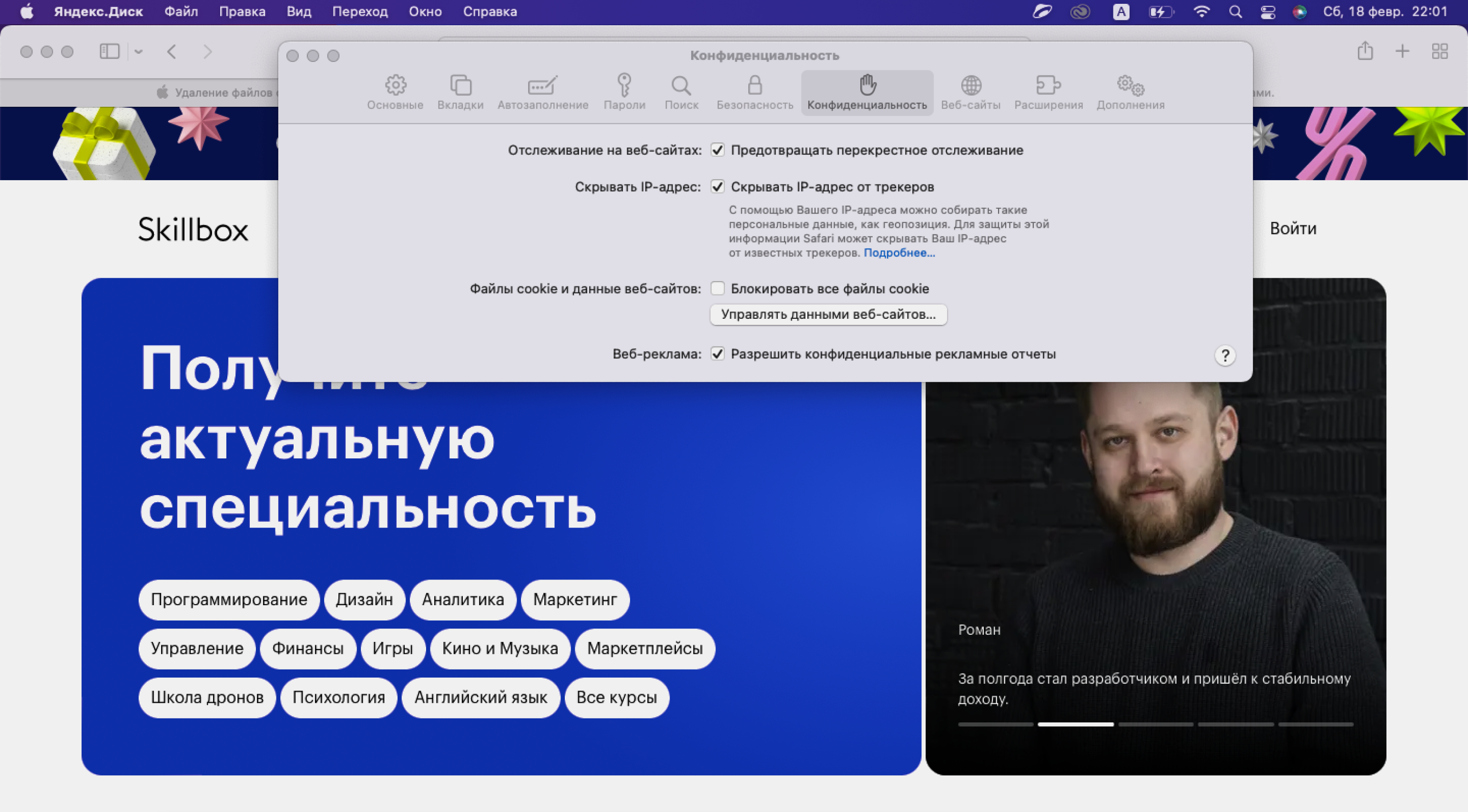Select the Игры category chip
This screenshot has width=1468, height=812.
(x=393, y=649)
